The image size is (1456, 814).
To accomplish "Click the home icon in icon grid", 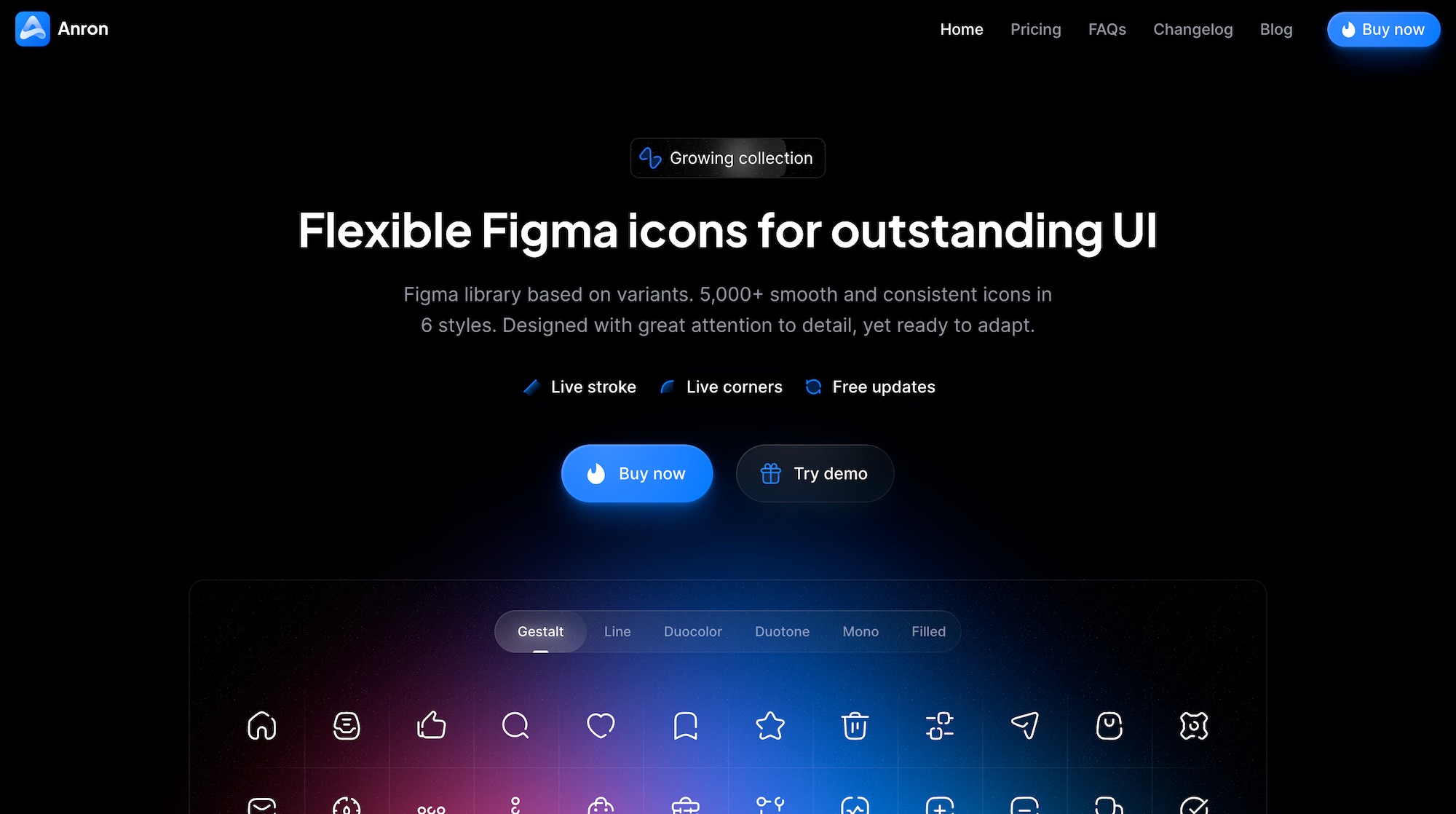I will tap(262, 724).
